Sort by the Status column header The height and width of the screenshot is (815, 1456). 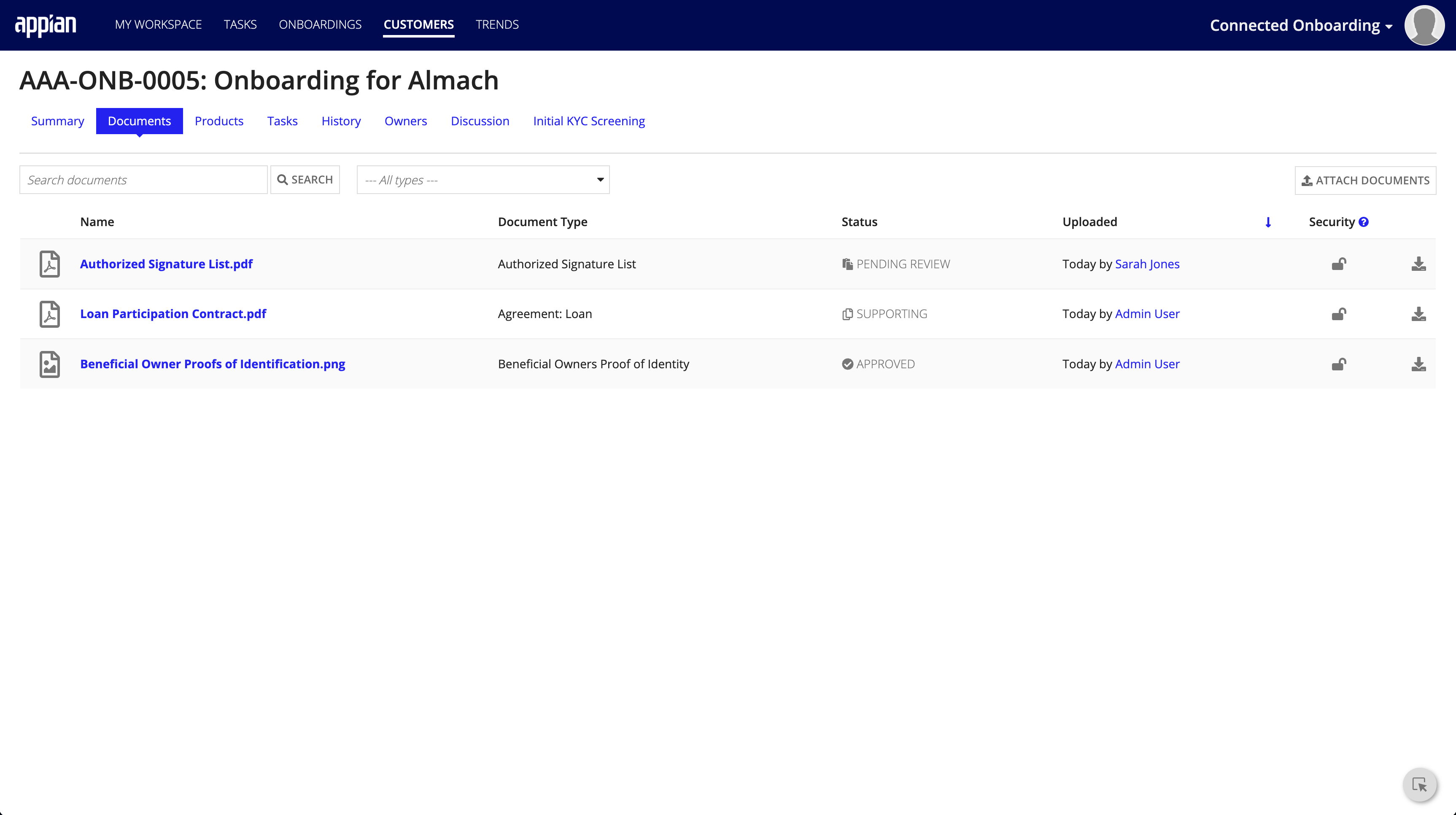click(859, 222)
